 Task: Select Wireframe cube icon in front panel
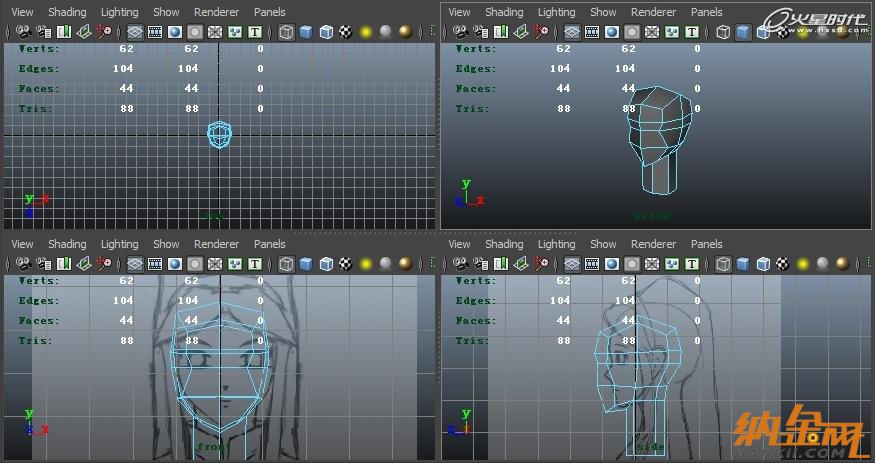click(286, 264)
